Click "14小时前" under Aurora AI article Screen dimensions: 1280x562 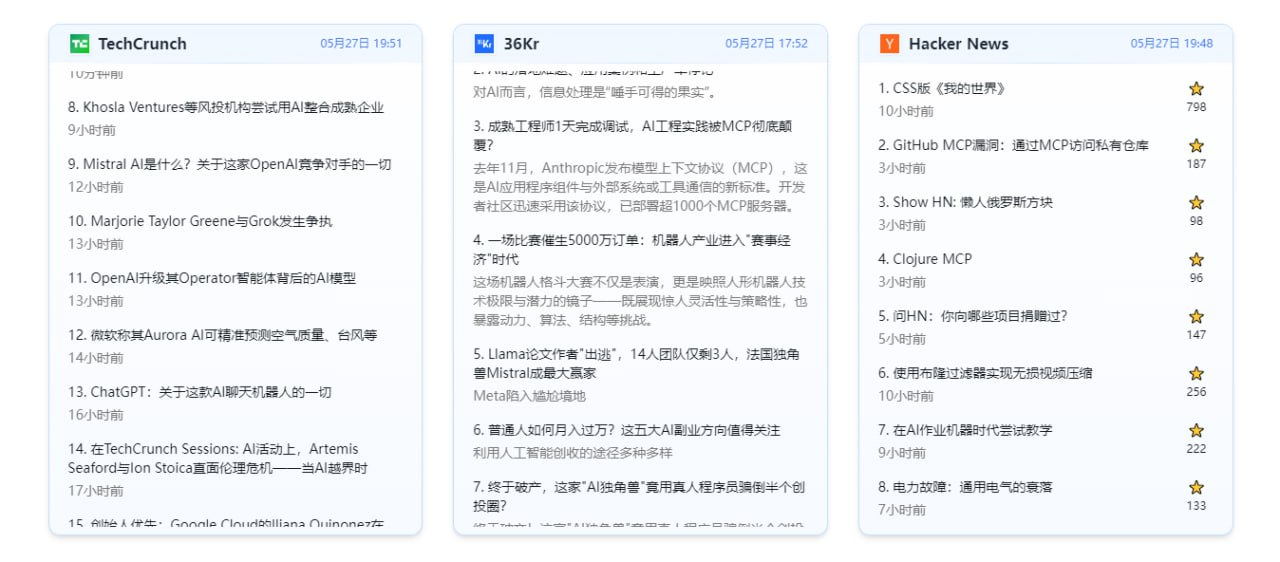point(96,358)
